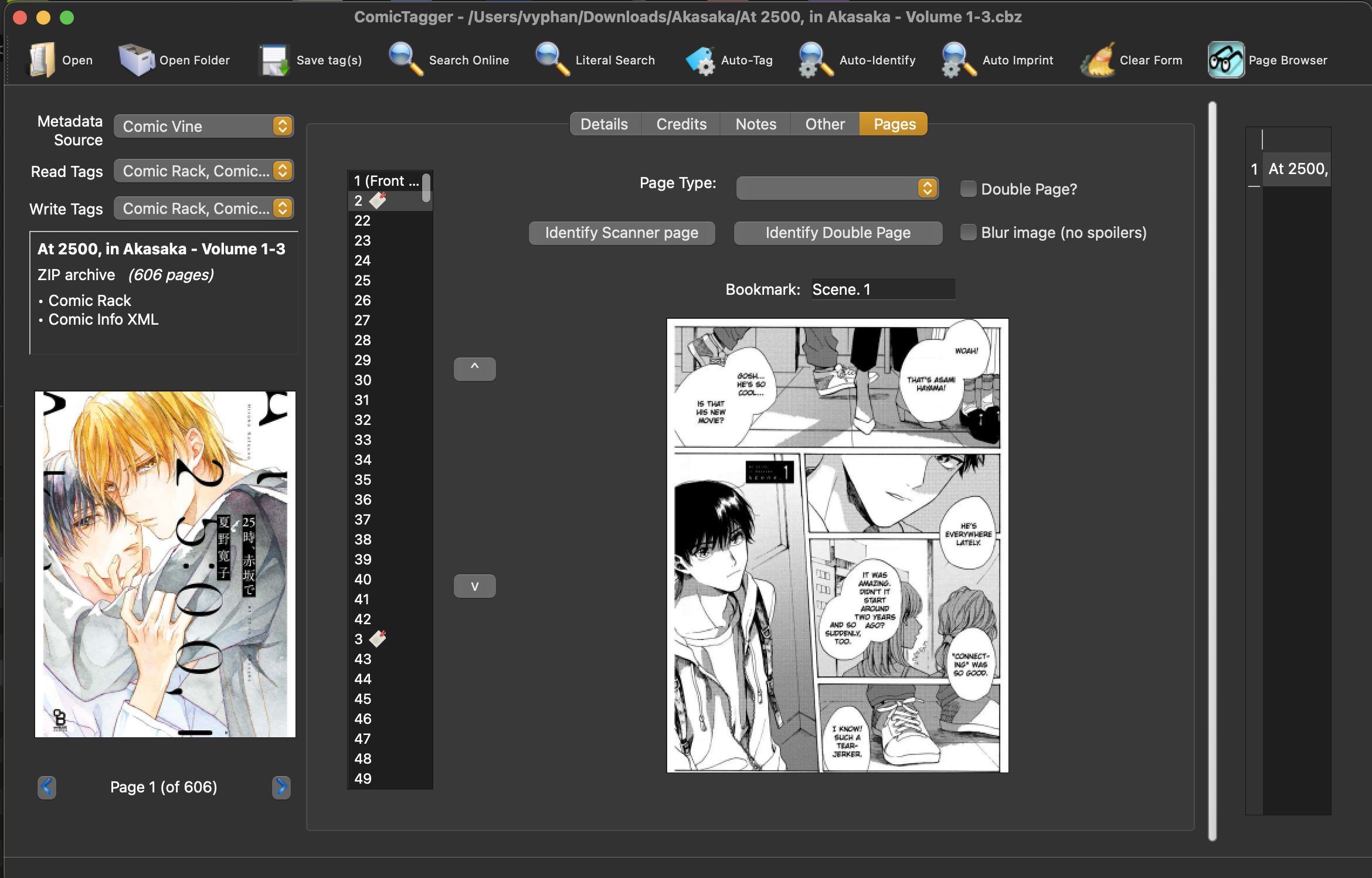Viewport: 1372px width, 878px height.
Task: Click into the Bookmark text field
Action: click(x=882, y=290)
